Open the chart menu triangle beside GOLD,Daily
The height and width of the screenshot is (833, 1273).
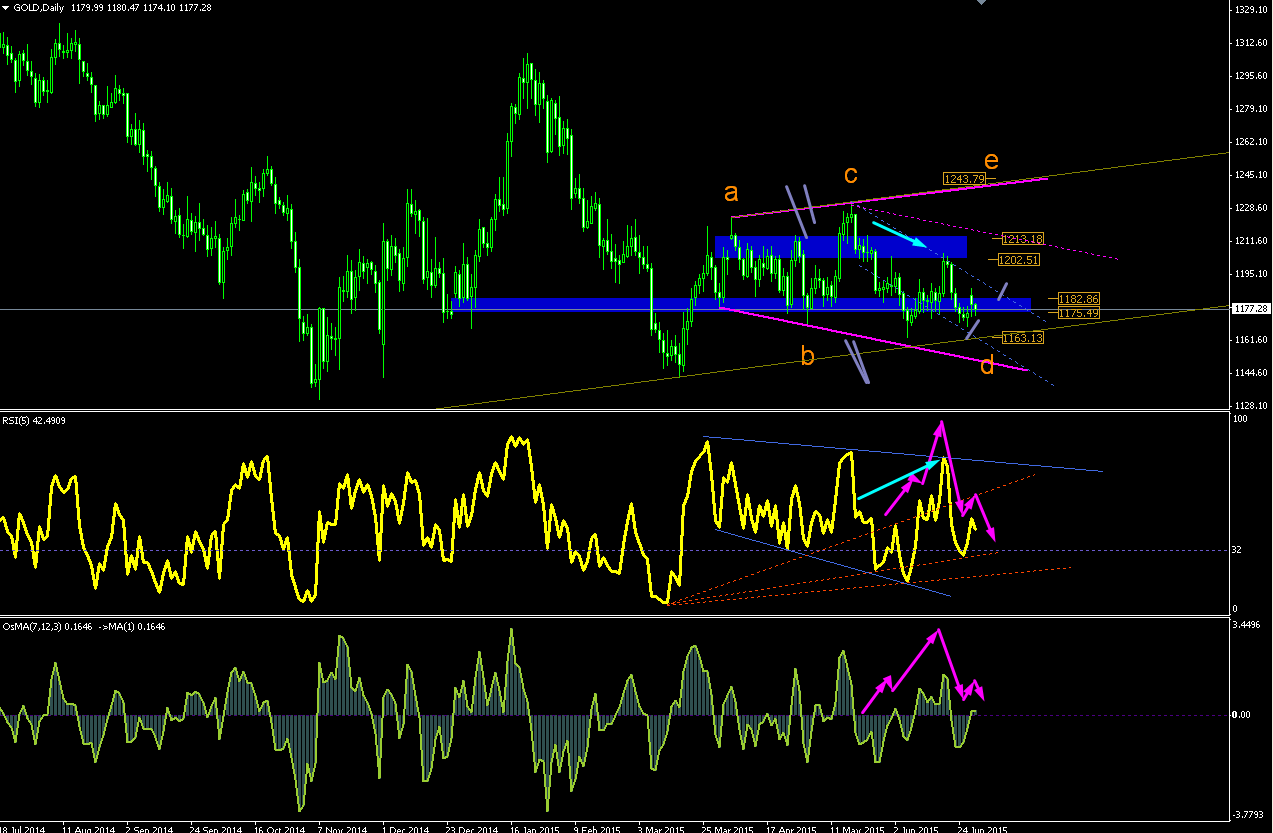[x=6, y=9]
